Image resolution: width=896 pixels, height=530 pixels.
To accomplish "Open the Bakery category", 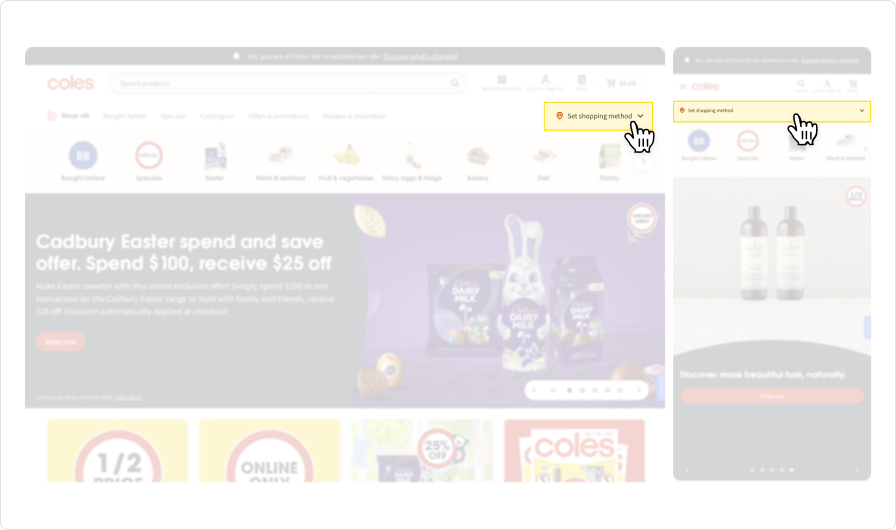I will point(478,161).
